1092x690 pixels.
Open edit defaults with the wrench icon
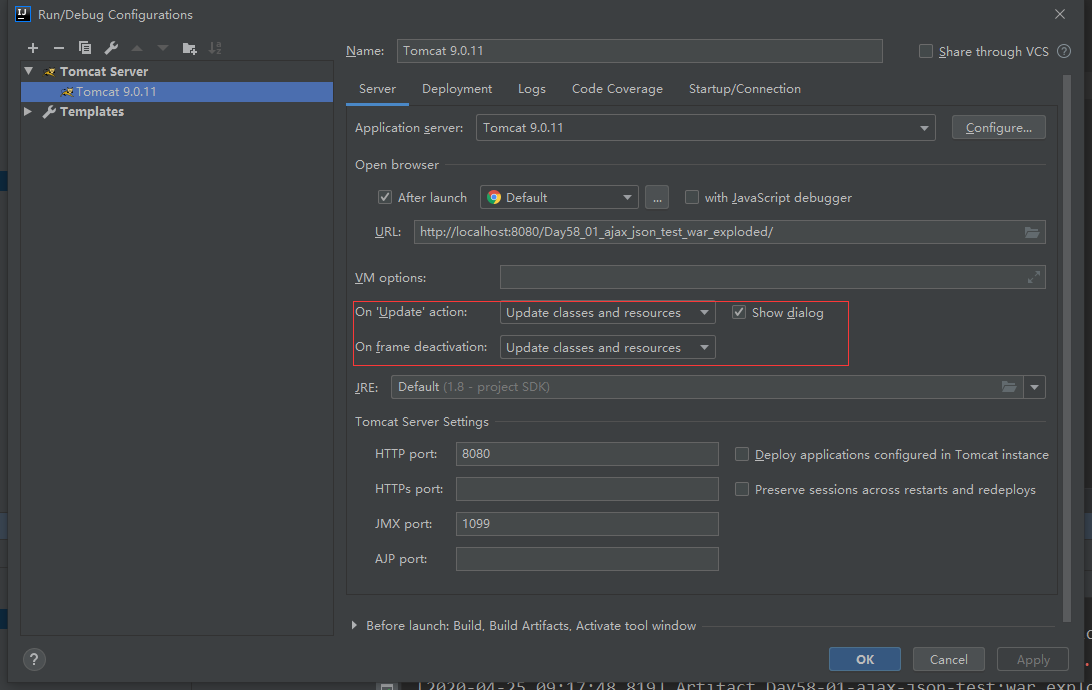(111, 47)
